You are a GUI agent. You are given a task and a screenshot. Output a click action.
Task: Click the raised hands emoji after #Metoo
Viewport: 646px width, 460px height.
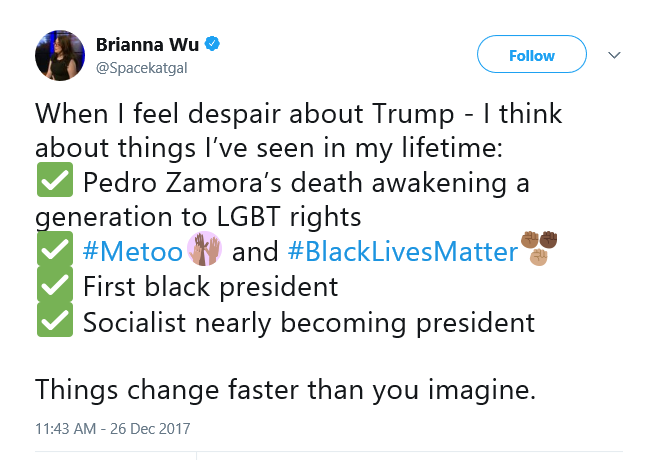pyautogui.click(x=204, y=249)
